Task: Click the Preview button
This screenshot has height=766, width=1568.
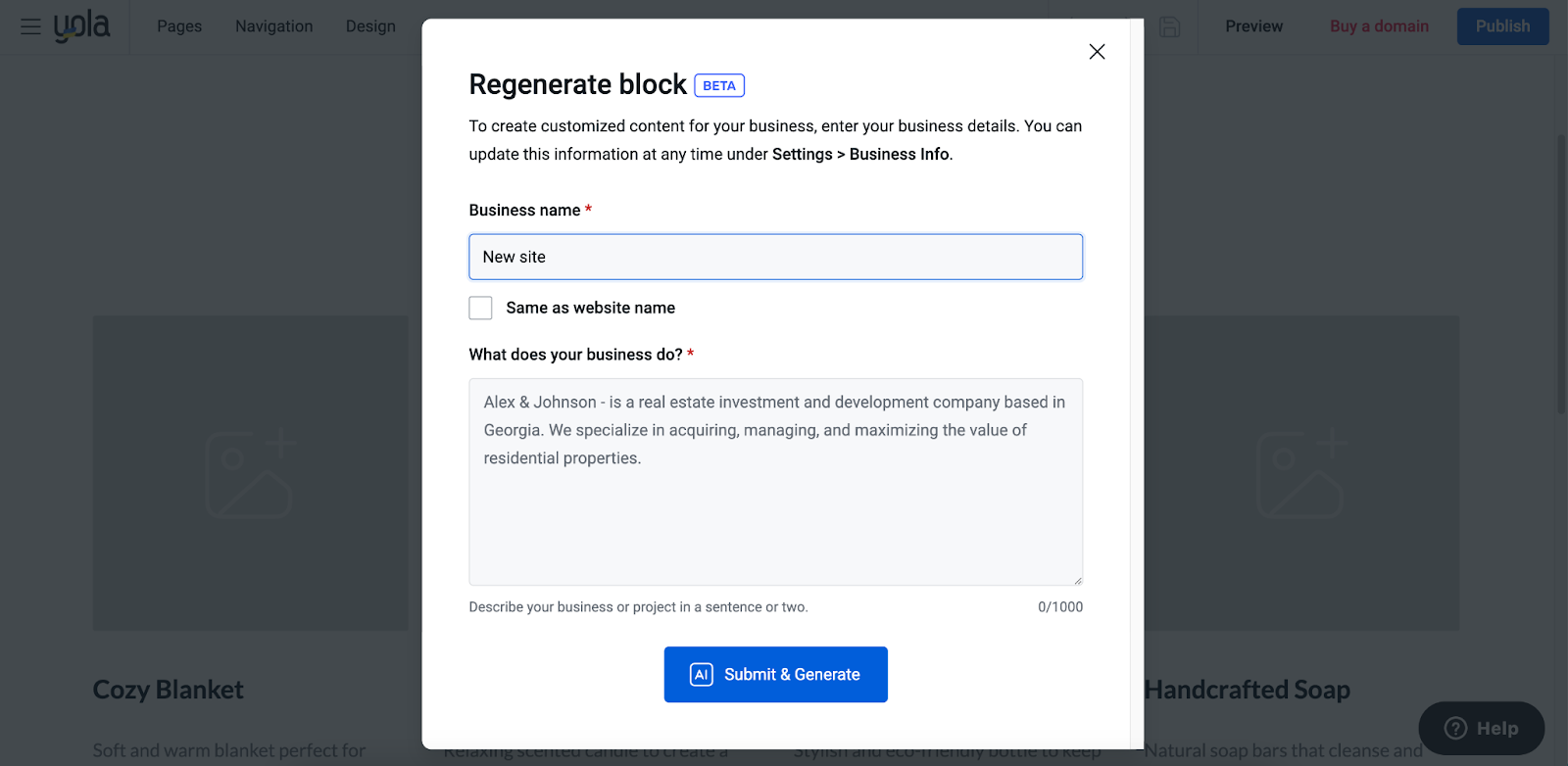Action: pyautogui.click(x=1253, y=26)
